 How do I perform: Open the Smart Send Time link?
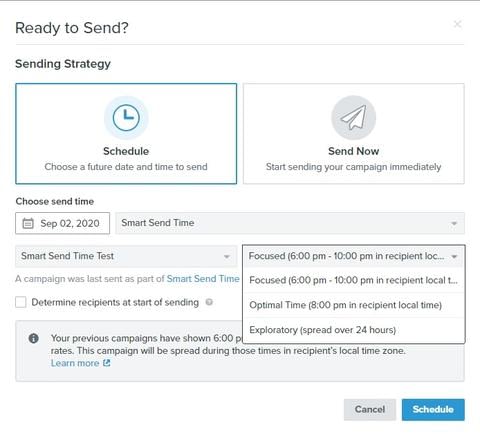(203, 278)
